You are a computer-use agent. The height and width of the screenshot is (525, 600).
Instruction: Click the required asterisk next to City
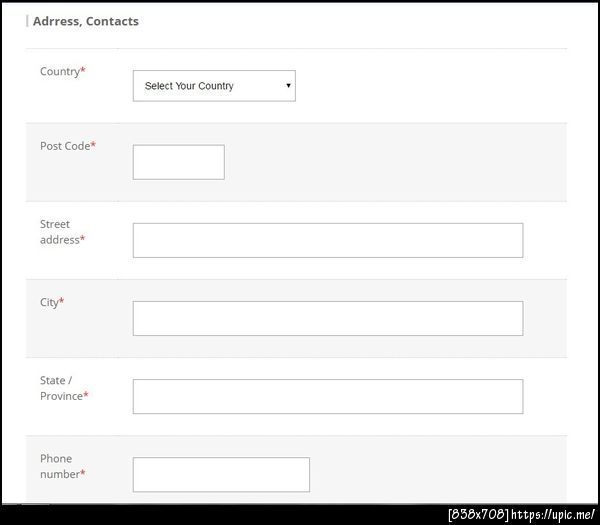tap(62, 301)
